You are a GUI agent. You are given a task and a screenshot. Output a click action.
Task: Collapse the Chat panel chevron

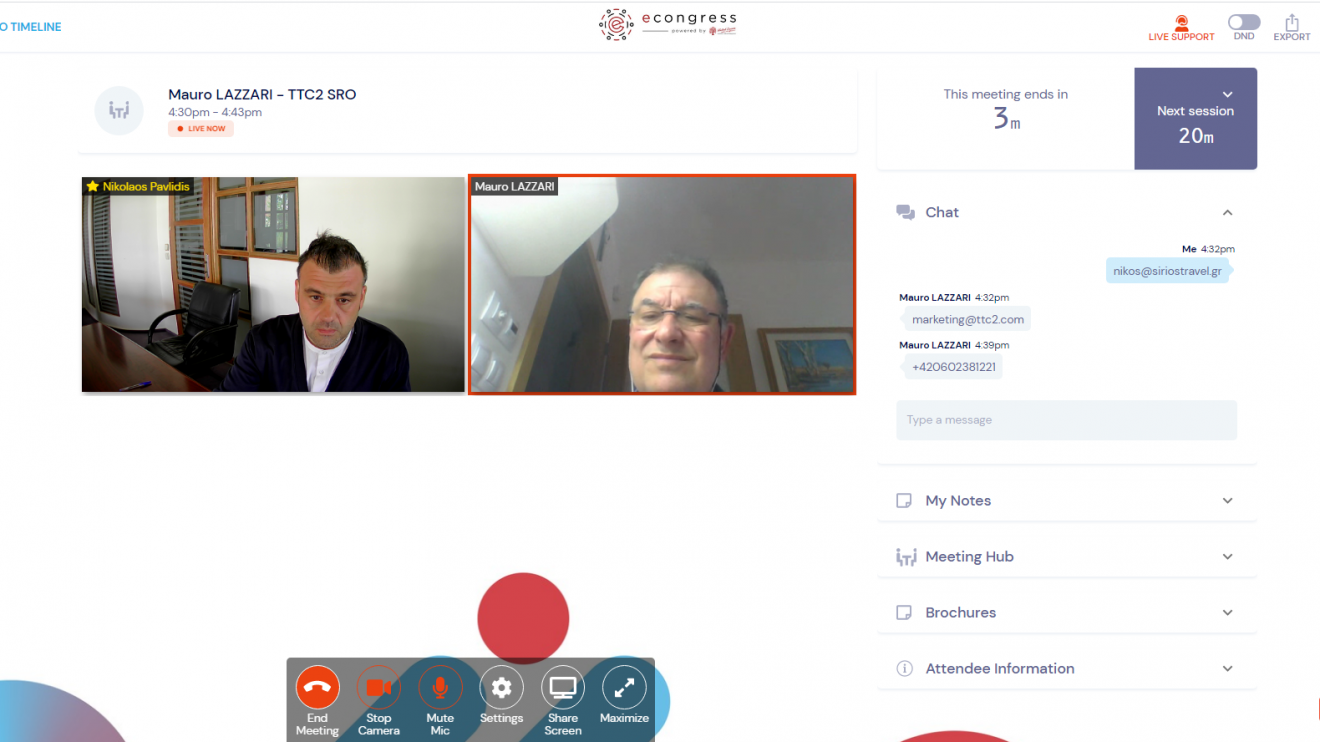[x=1228, y=212]
